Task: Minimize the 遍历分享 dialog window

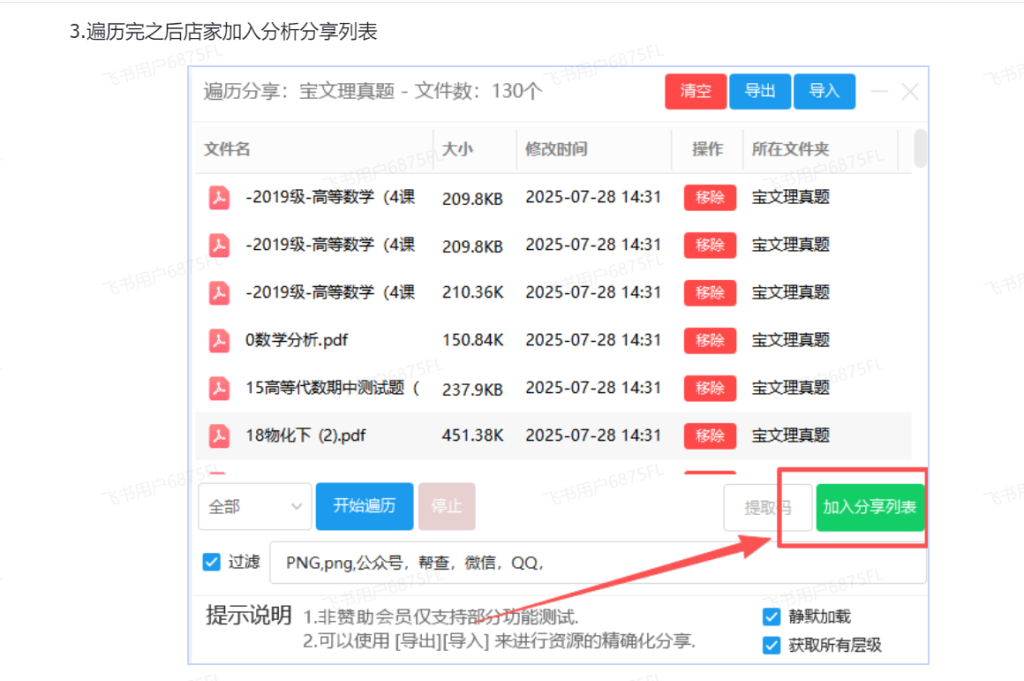Action: click(x=879, y=92)
